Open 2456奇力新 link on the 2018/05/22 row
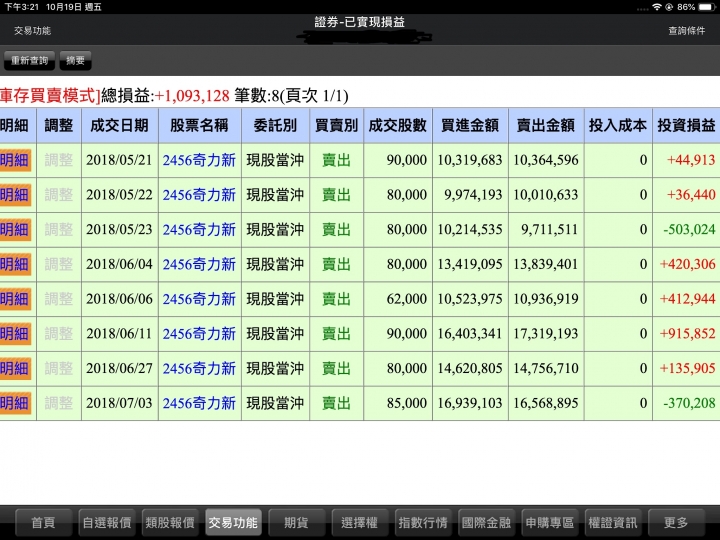Viewport: 720px width, 540px height. click(199, 195)
